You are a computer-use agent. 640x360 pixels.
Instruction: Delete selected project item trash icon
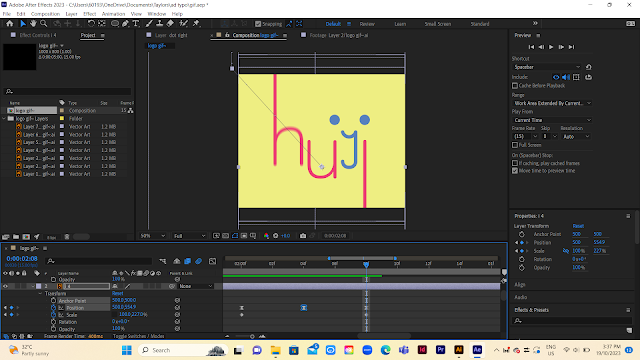(67, 237)
